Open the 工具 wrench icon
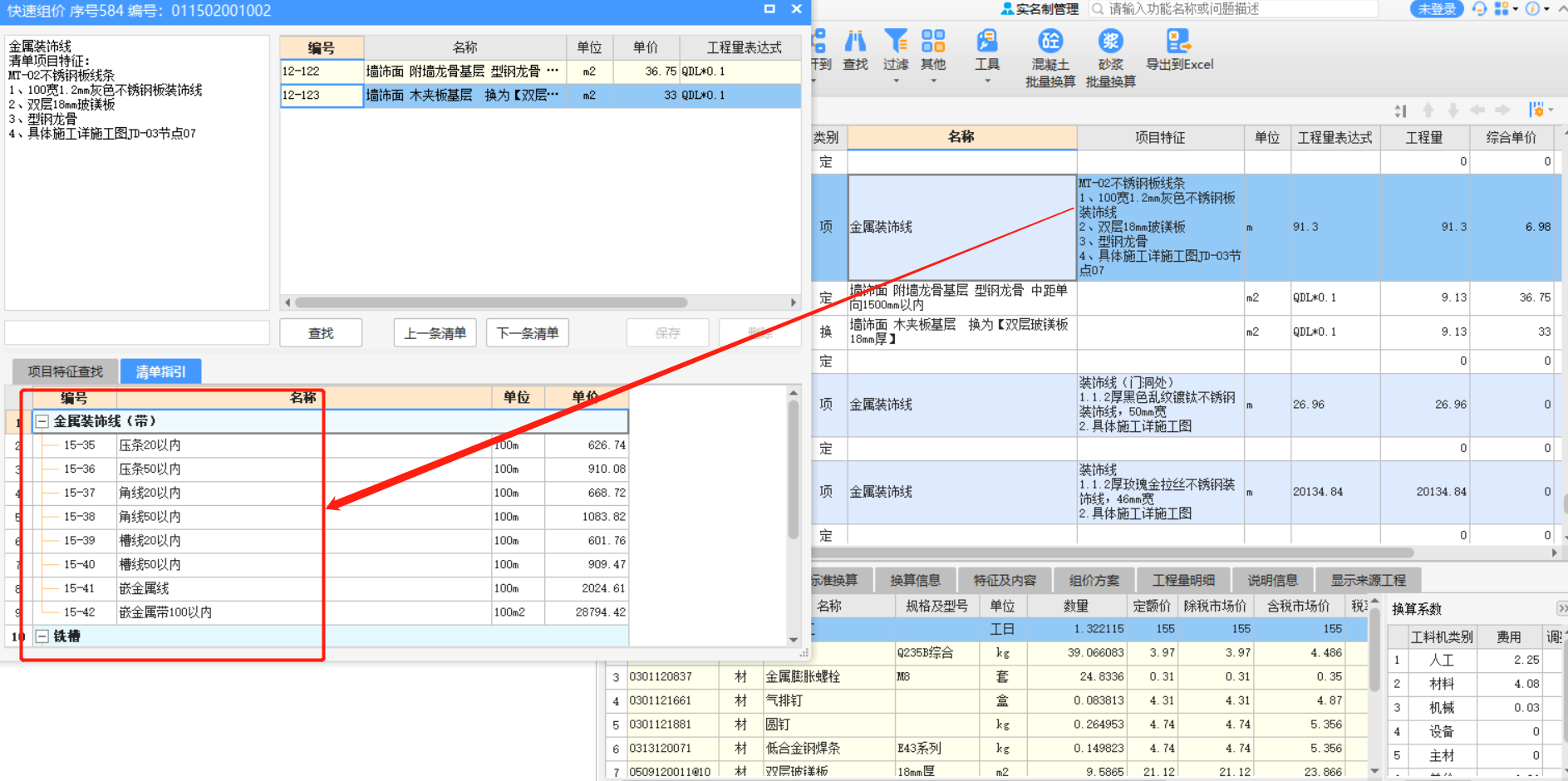Screen dimensions: 1568x781 click(x=987, y=41)
